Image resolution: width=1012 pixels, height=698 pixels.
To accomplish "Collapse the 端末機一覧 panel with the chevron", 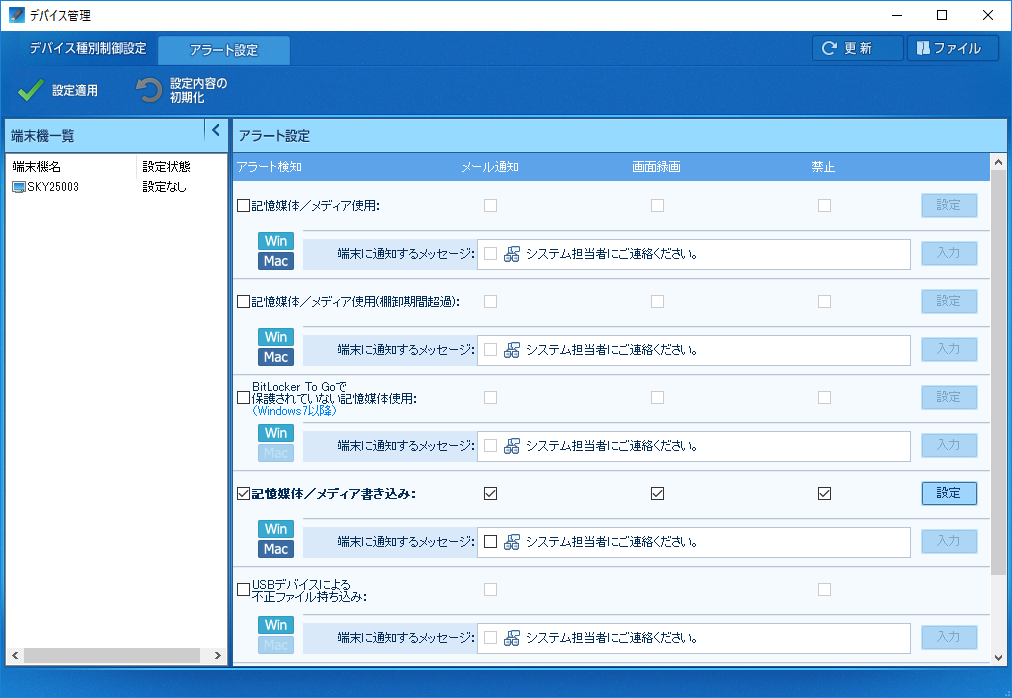I will (216, 130).
